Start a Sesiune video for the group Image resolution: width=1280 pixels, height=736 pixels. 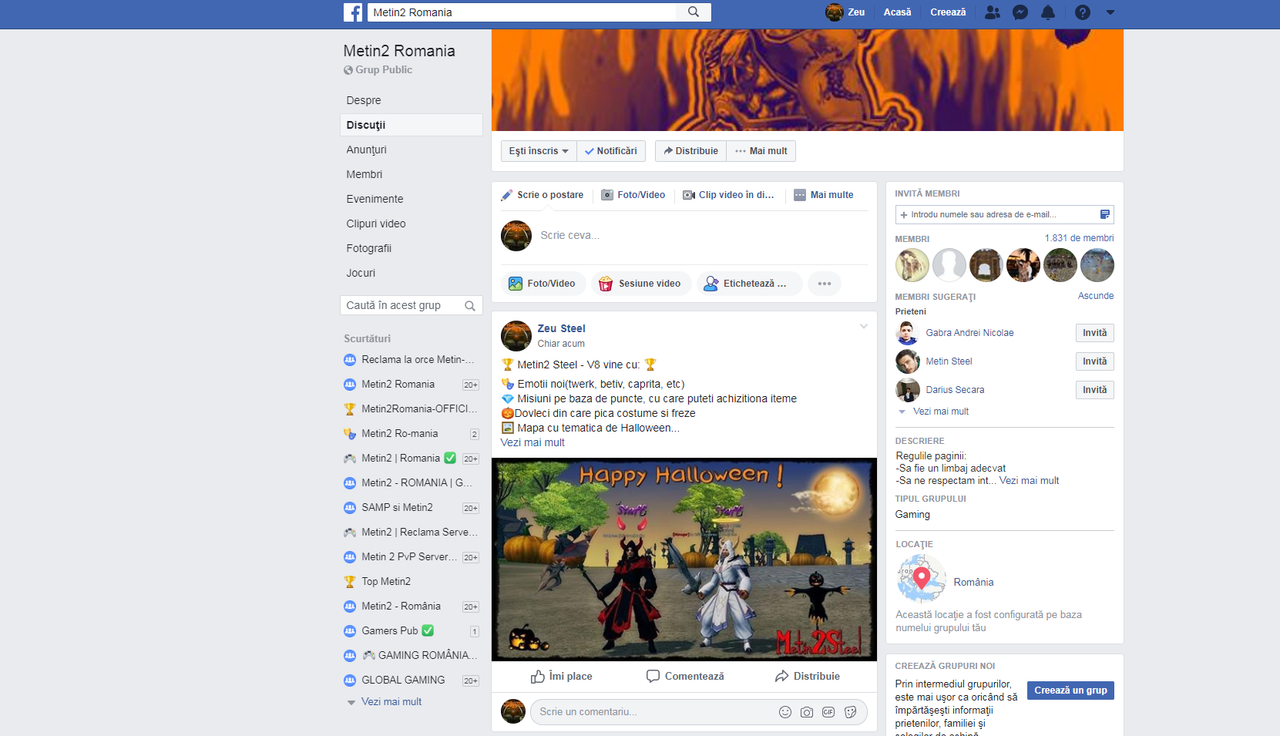coord(640,283)
